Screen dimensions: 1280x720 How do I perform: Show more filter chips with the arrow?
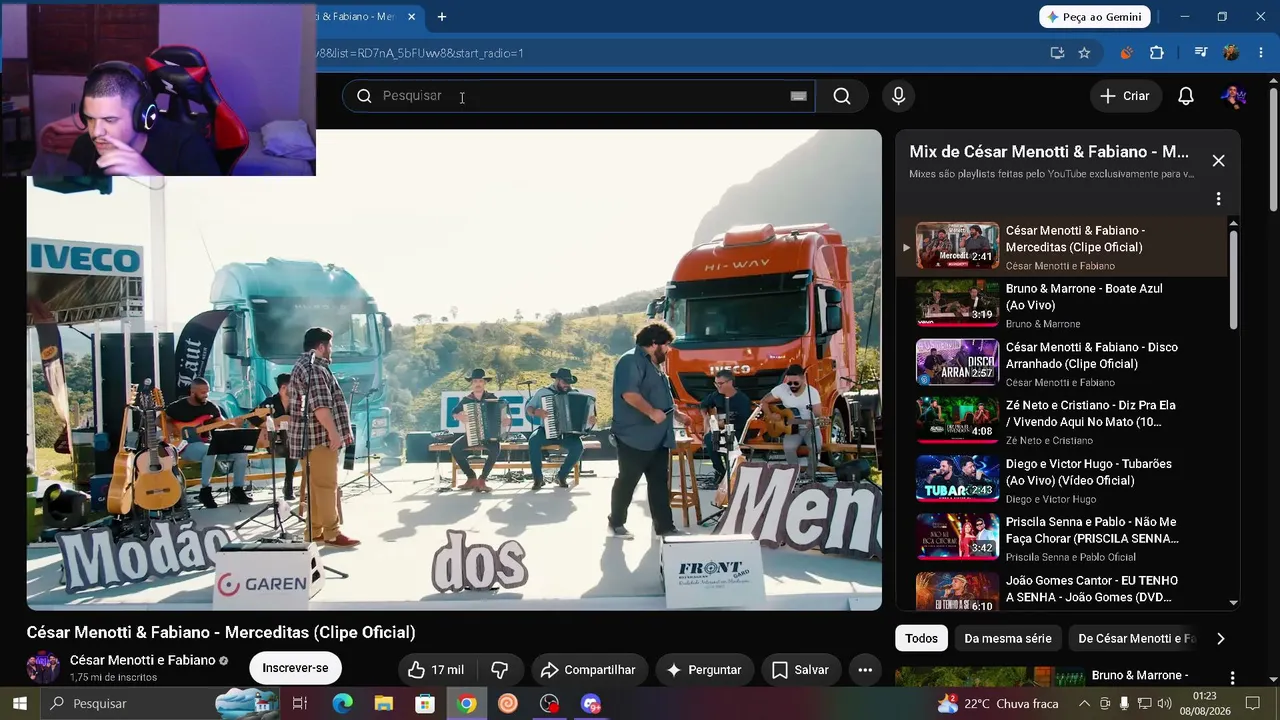coord(1220,638)
